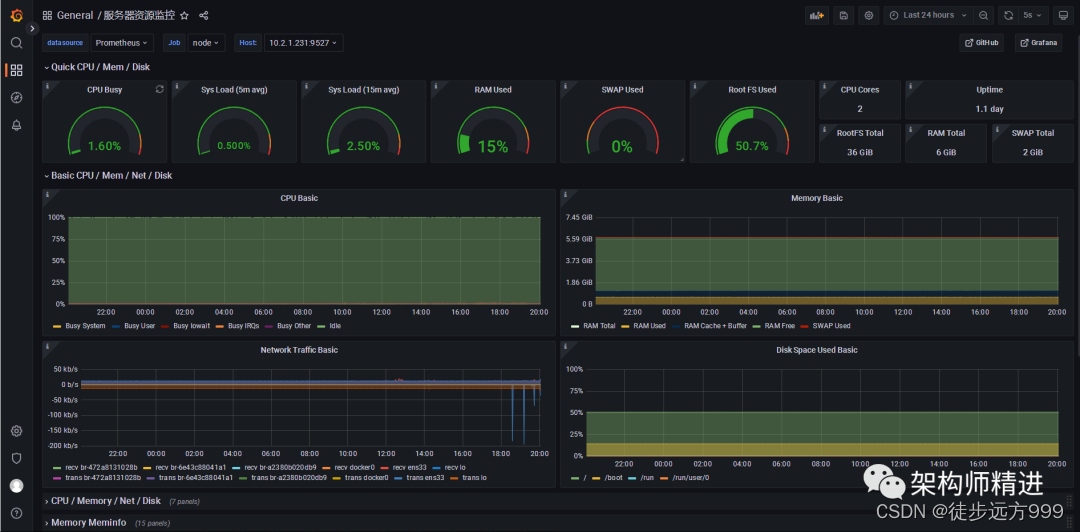Open the Search dashboards icon in sidebar
The image size is (1080, 532).
click(x=17, y=43)
